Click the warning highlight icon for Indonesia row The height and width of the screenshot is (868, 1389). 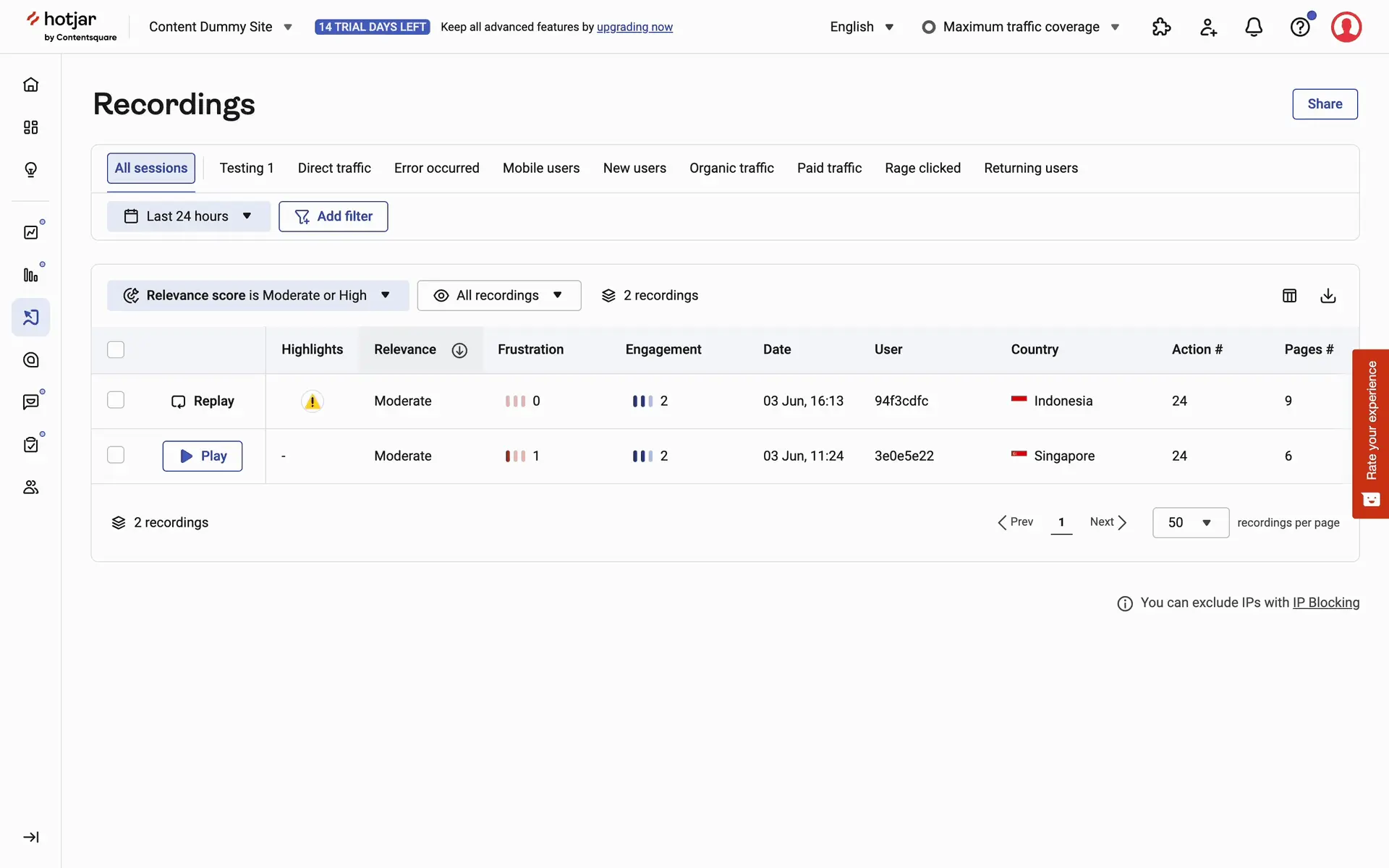point(312,401)
